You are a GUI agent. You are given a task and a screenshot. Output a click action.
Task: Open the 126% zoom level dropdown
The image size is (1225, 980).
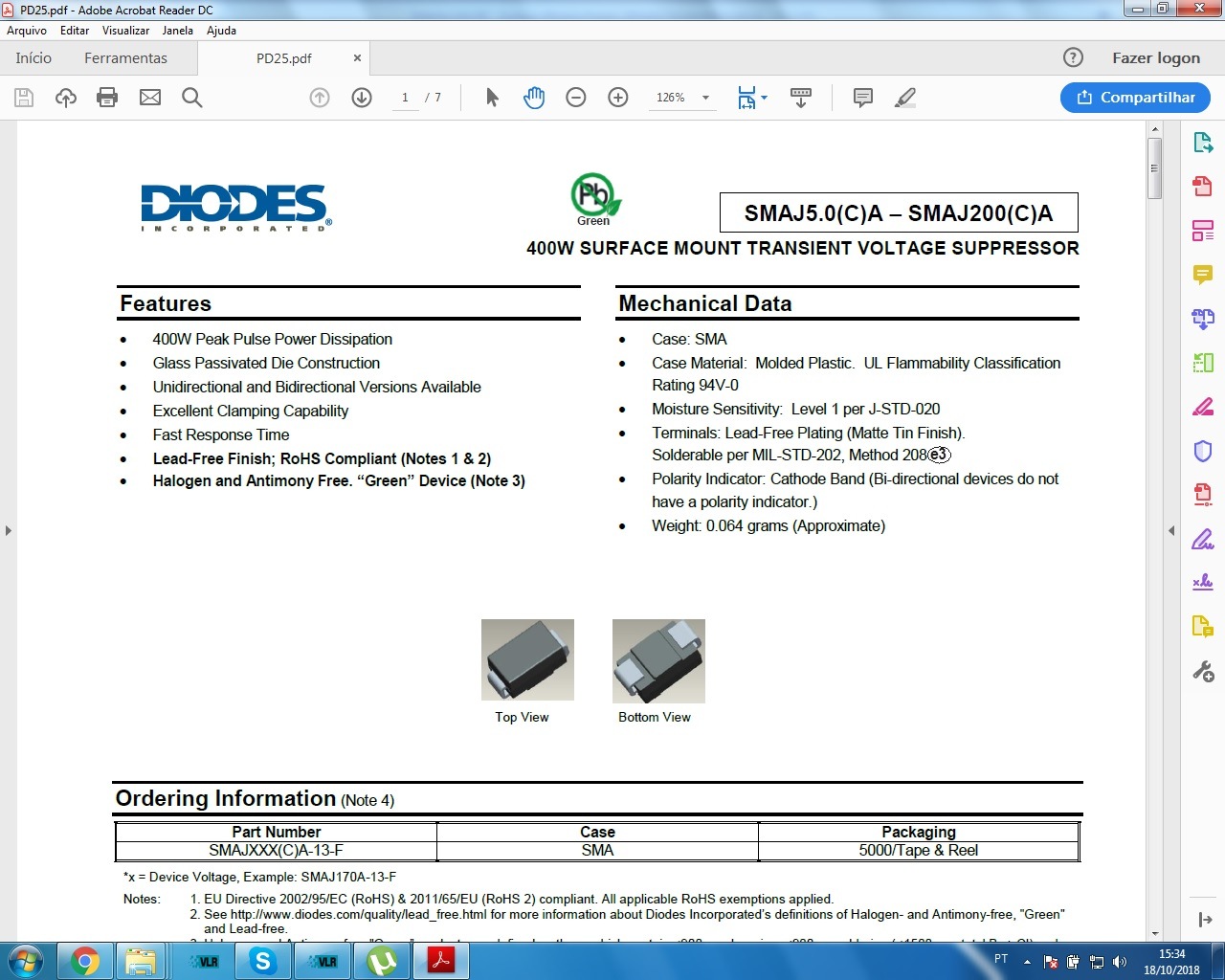point(705,98)
